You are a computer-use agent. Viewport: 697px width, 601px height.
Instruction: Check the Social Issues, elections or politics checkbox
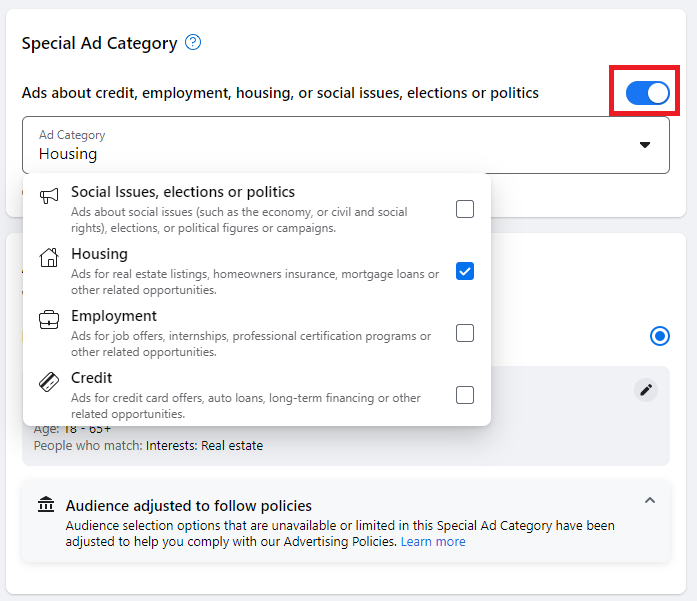coord(465,209)
